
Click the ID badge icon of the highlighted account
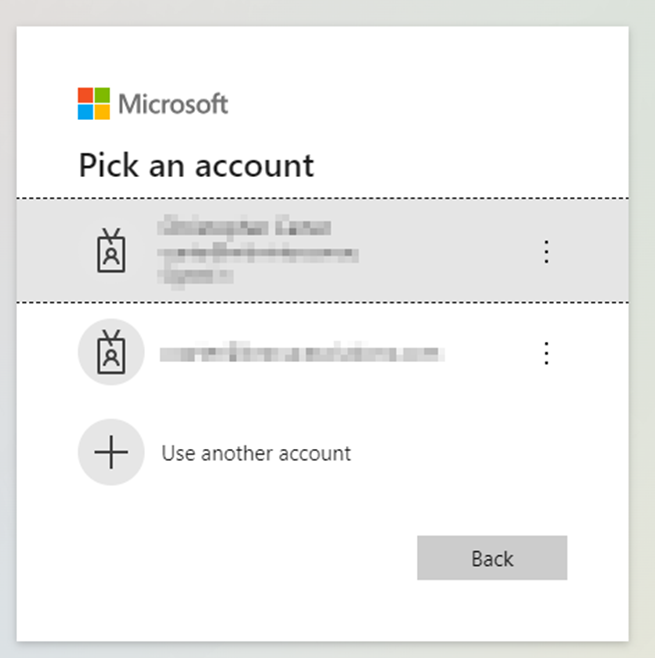110,250
